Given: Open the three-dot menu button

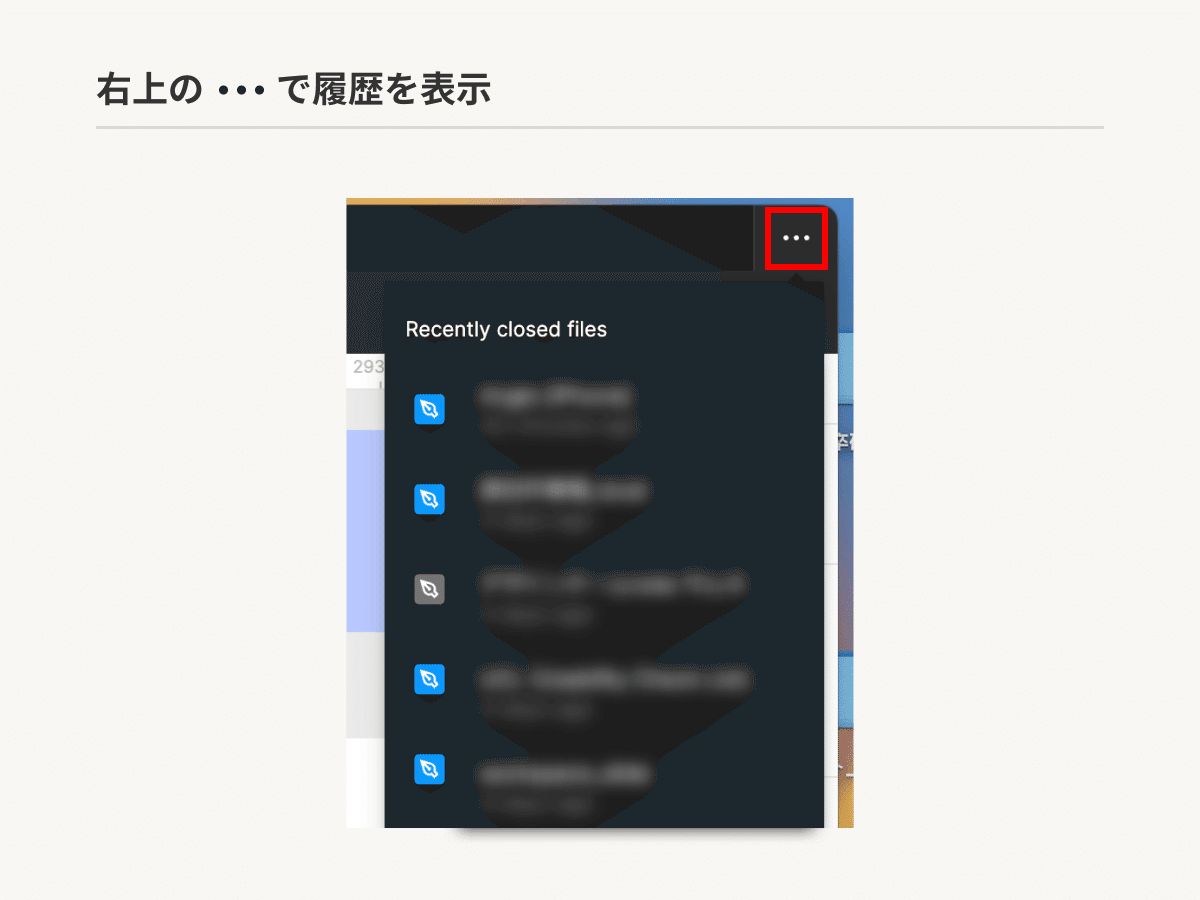Looking at the screenshot, I should tap(796, 238).
